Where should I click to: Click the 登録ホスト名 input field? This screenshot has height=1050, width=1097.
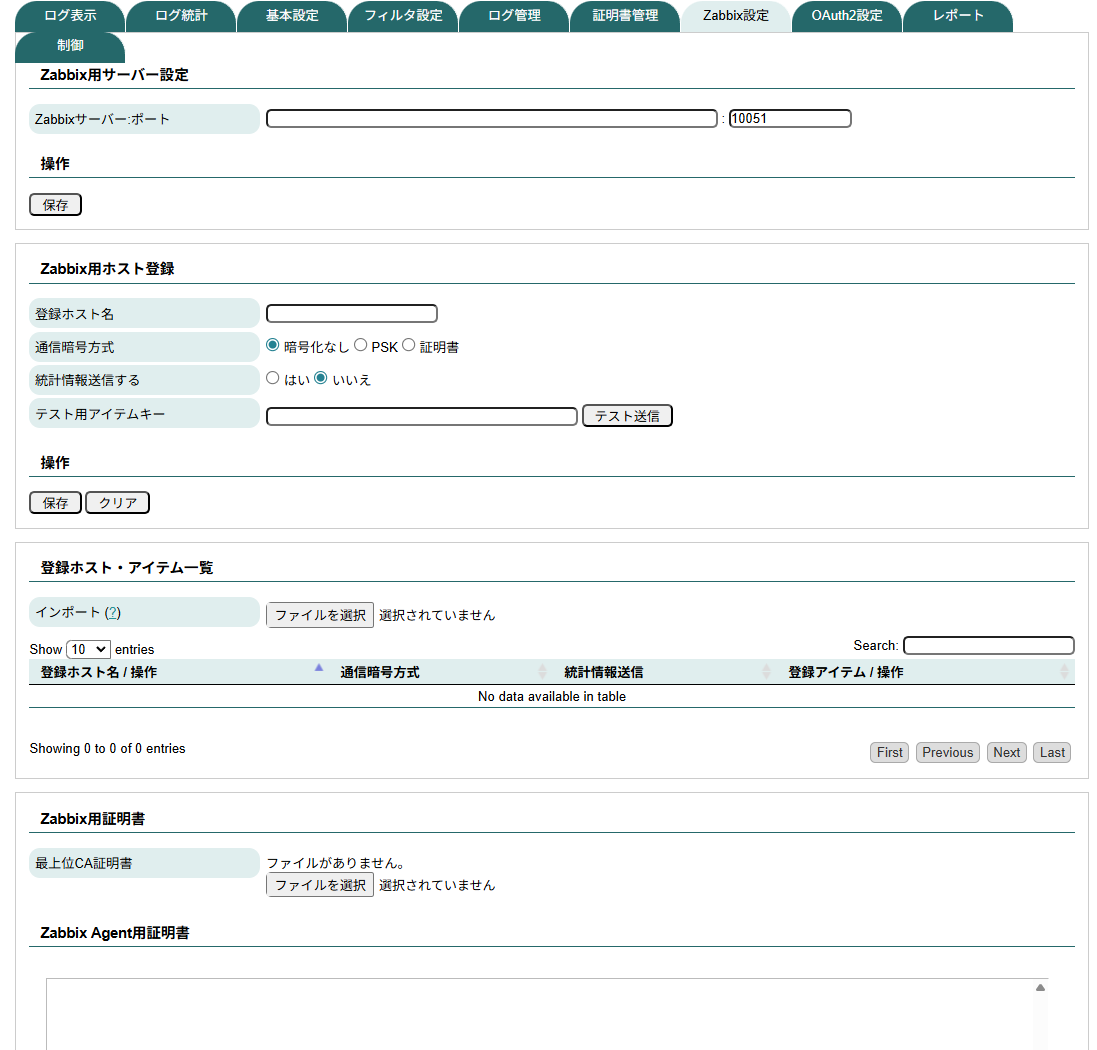[x=352, y=313]
